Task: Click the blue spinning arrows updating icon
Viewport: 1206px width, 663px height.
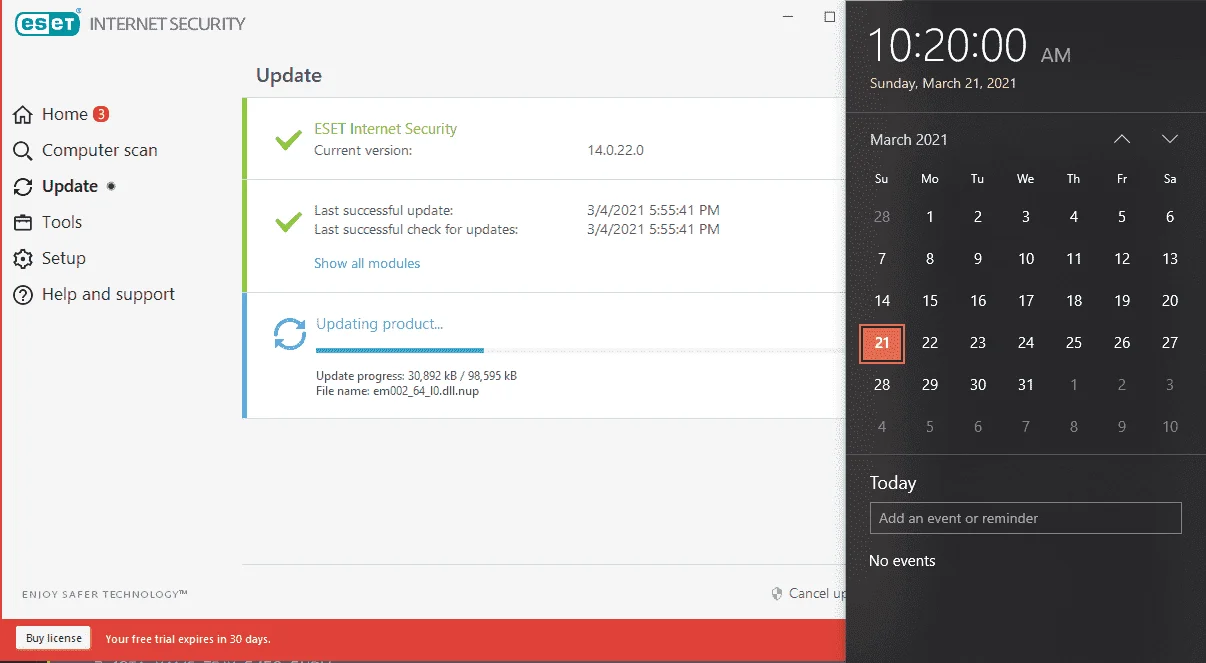Action: (290, 334)
